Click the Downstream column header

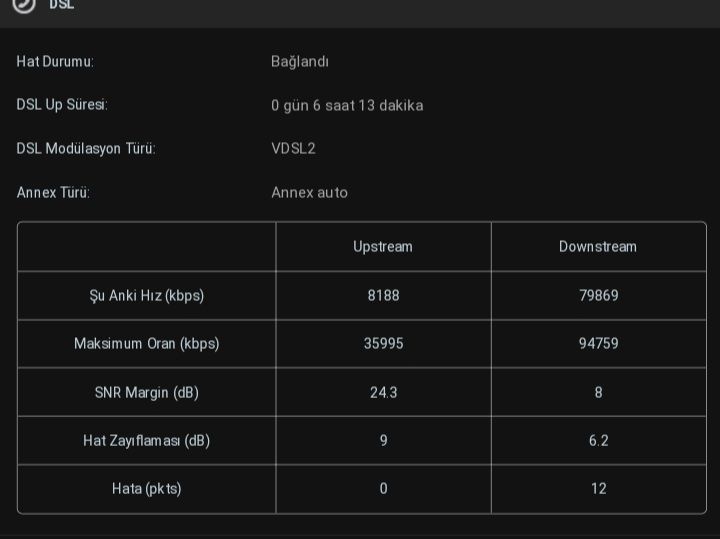point(598,247)
